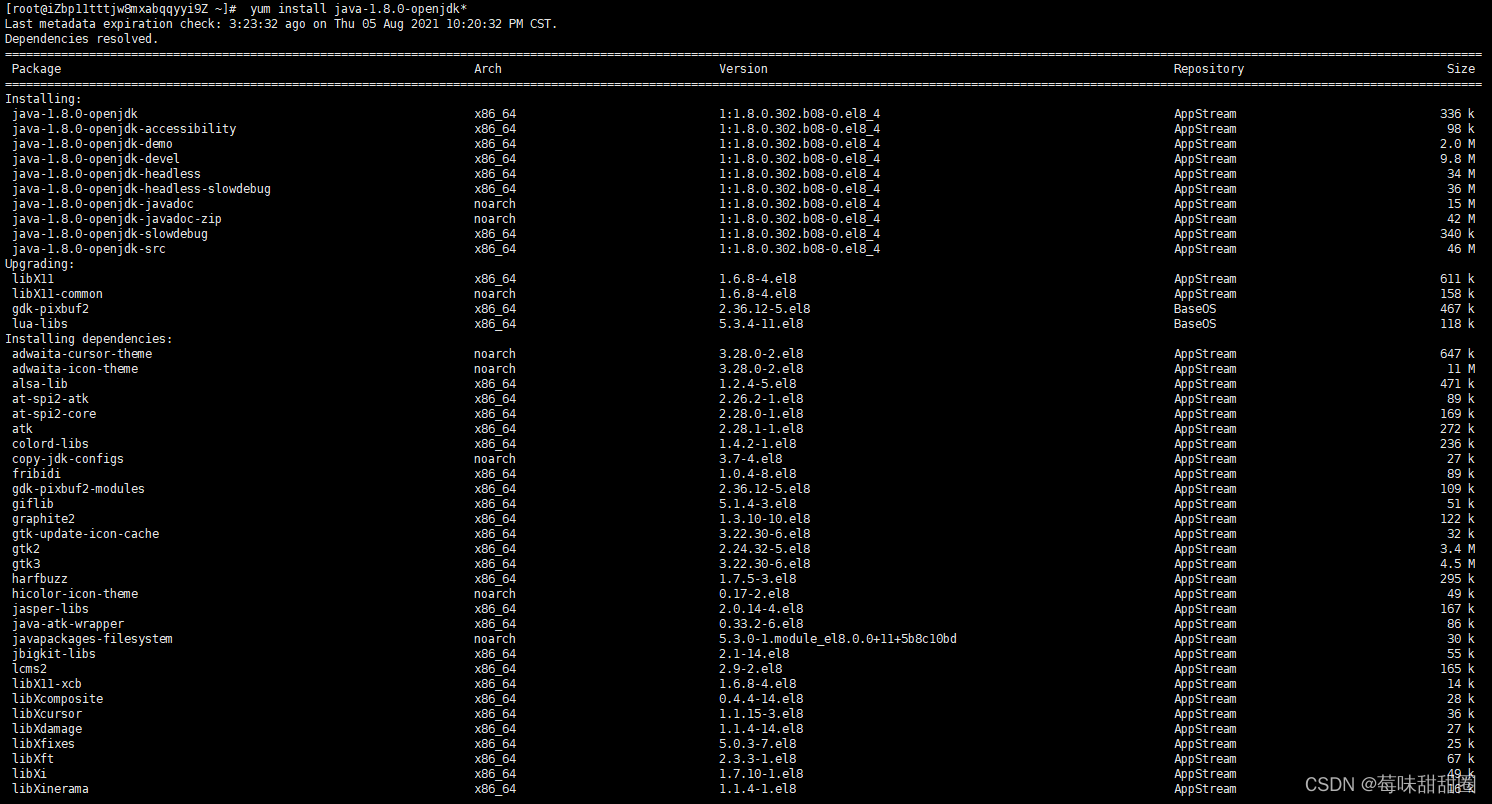The width and height of the screenshot is (1492, 804).
Task: Click the 4.5 M size of gtk3
Action: (1457, 564)
